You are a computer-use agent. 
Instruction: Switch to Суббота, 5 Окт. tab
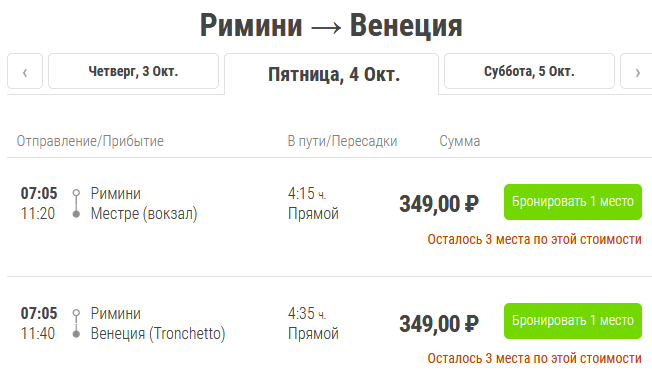(529, 71)
